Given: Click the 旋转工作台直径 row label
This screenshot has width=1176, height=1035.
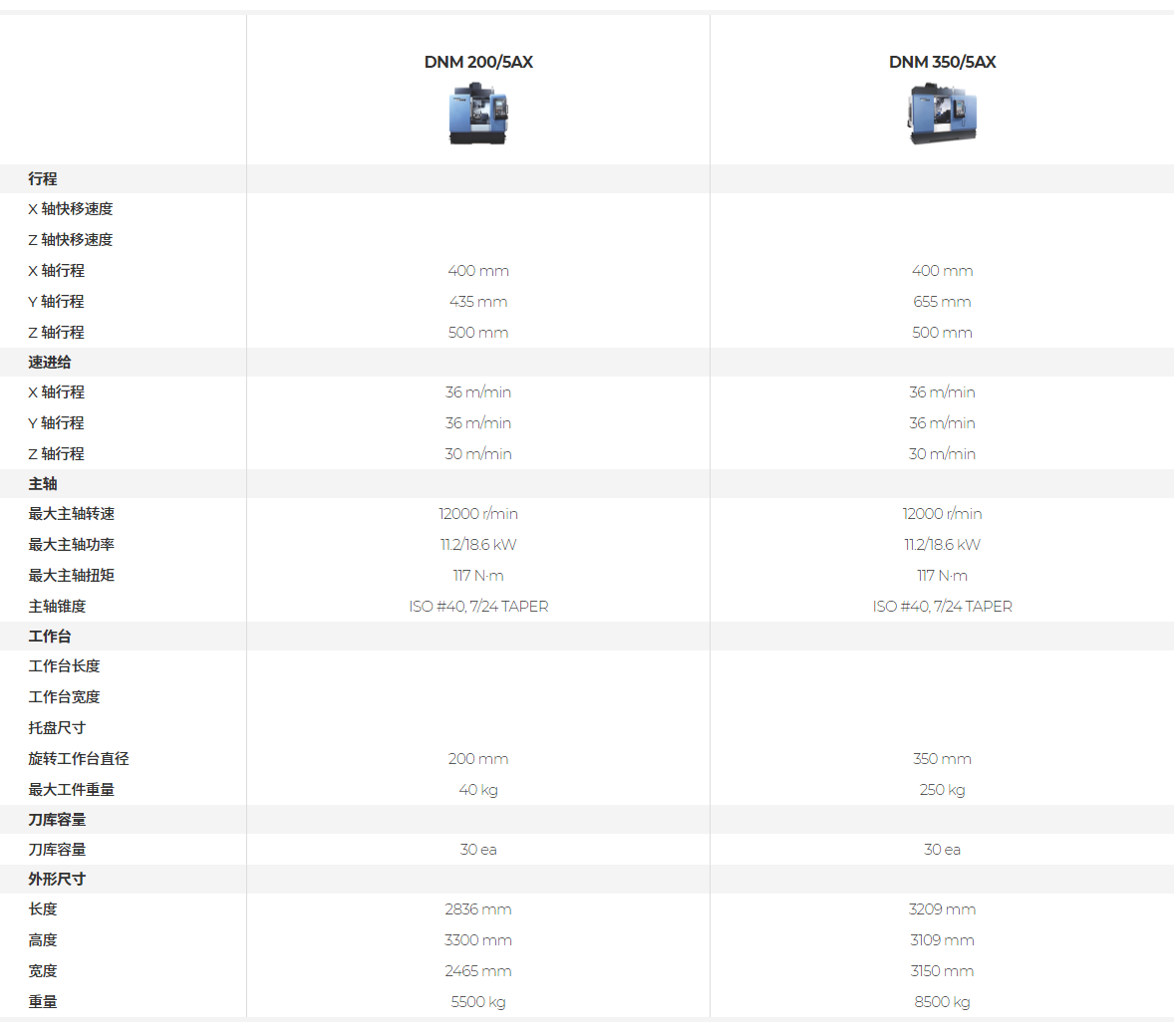Looking at the screenshot, I should click(79, 758).
